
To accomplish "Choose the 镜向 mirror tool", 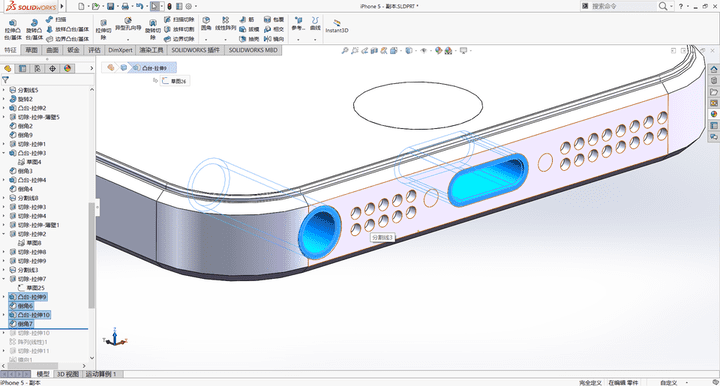I will click(274, 39).
